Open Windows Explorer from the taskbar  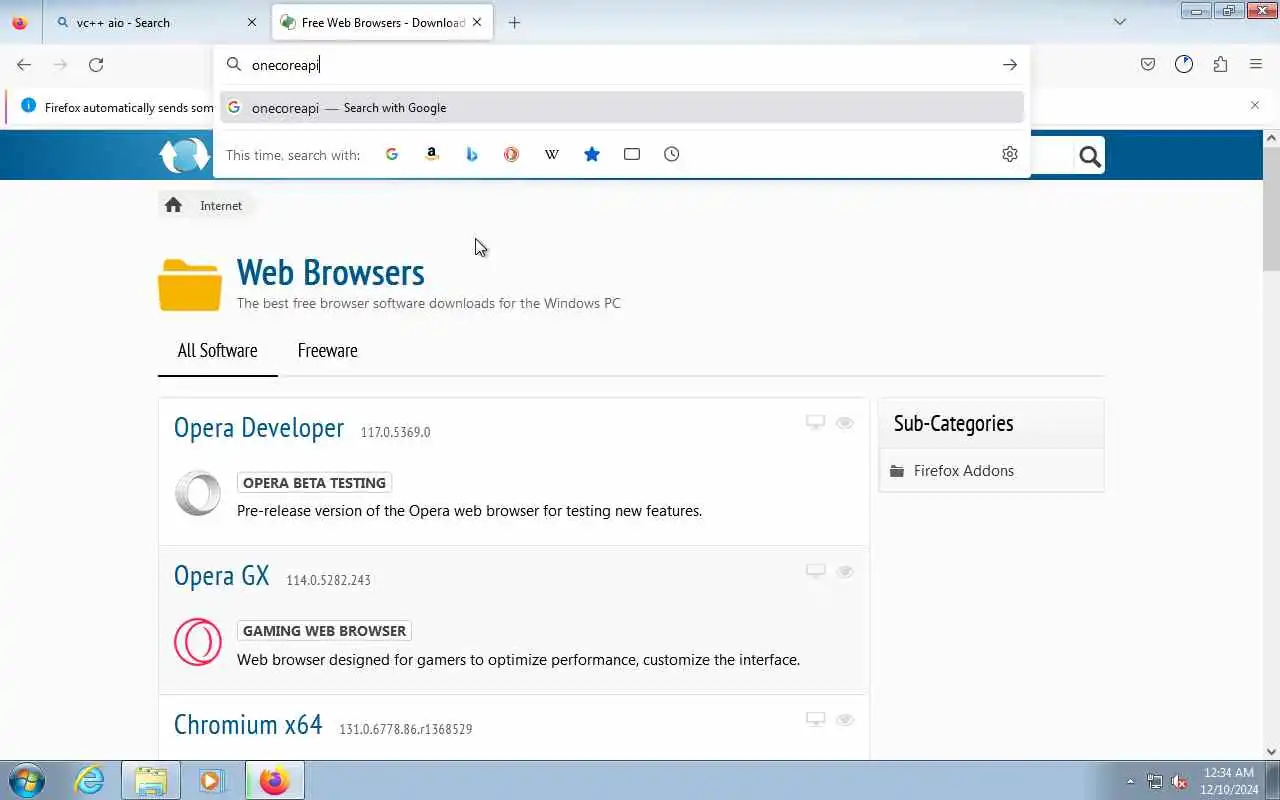(151, 780)
